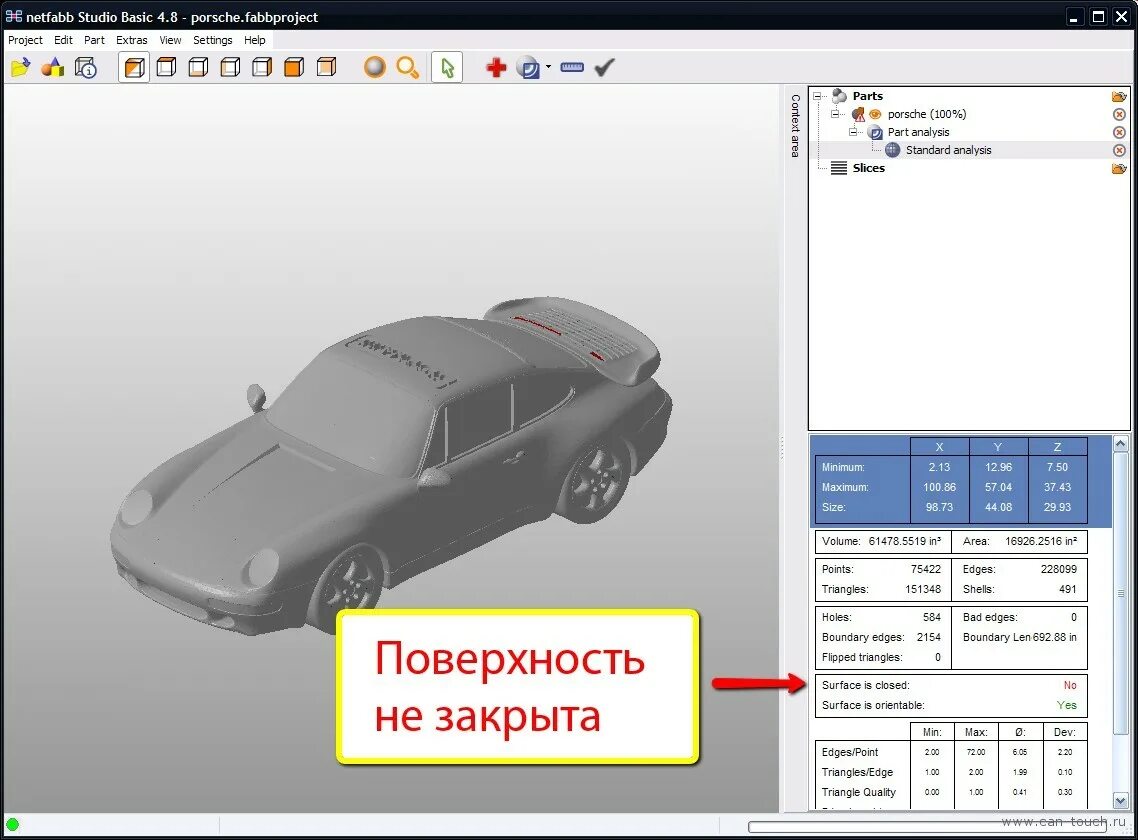Click the Volume value 61478.5519 in³
The image size is (1138, 840).
[904, 541]
